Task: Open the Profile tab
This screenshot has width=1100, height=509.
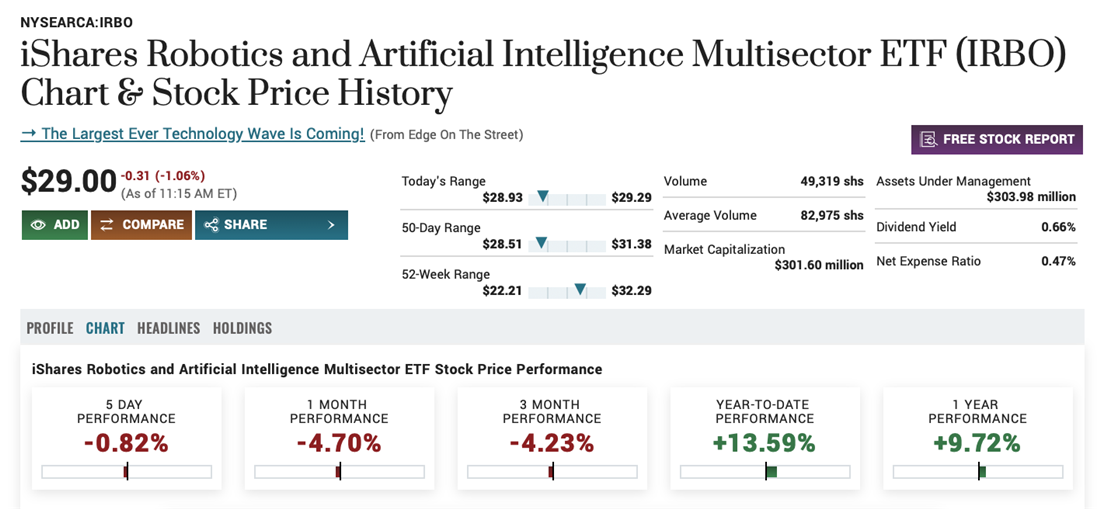Action: coord(50,328)
